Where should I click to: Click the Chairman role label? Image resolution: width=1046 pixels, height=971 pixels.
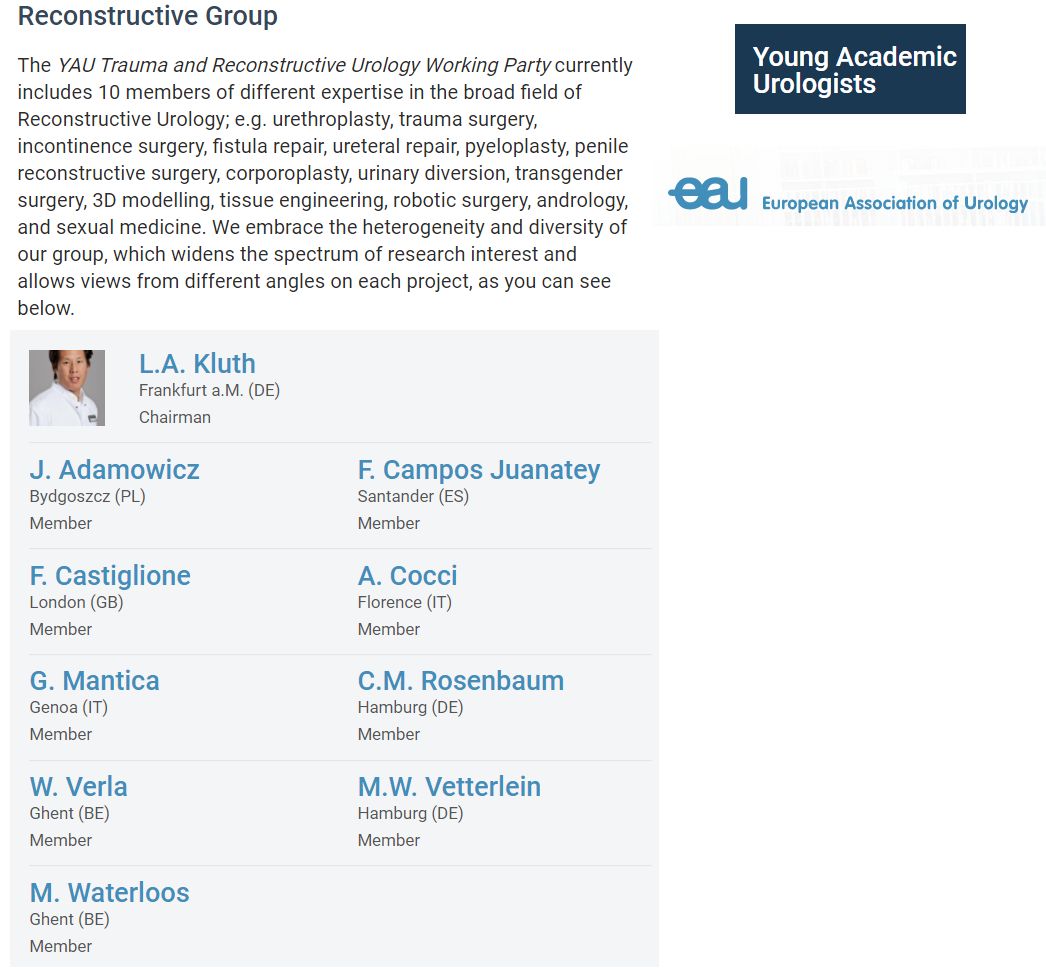175,418
